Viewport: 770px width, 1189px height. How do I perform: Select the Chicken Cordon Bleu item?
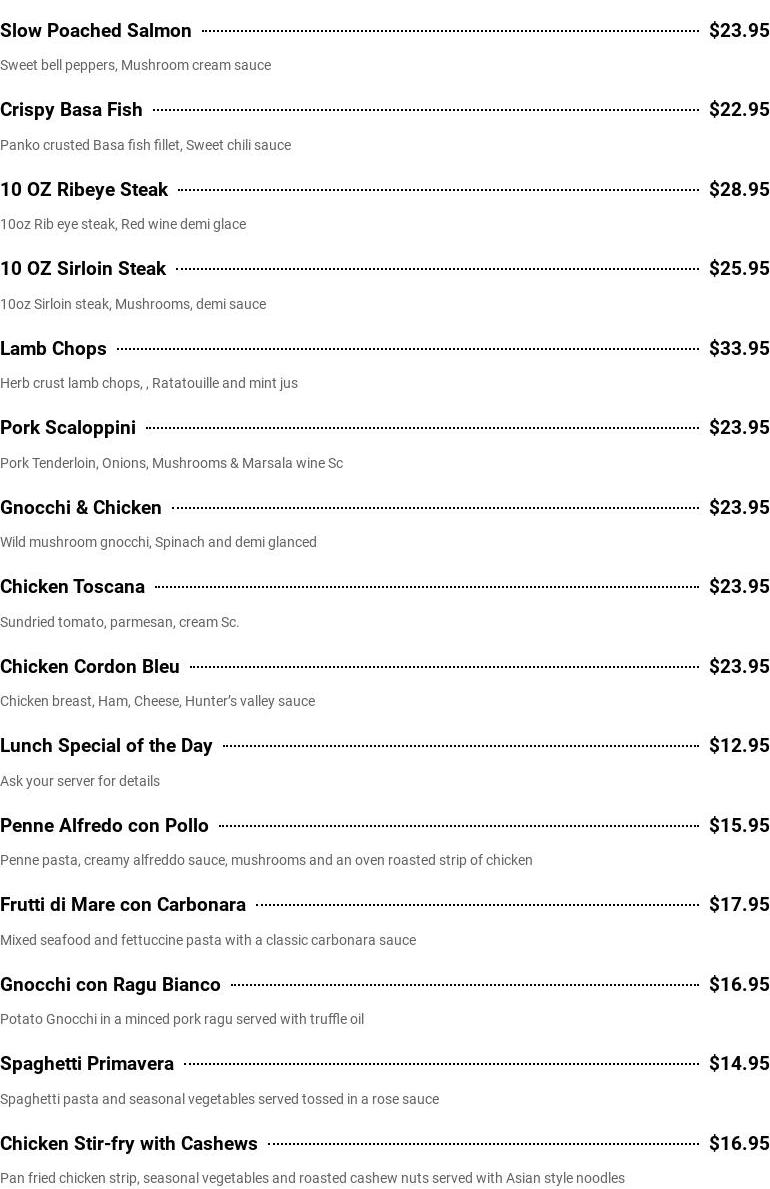pyautogui.click(x=90, y=667)
